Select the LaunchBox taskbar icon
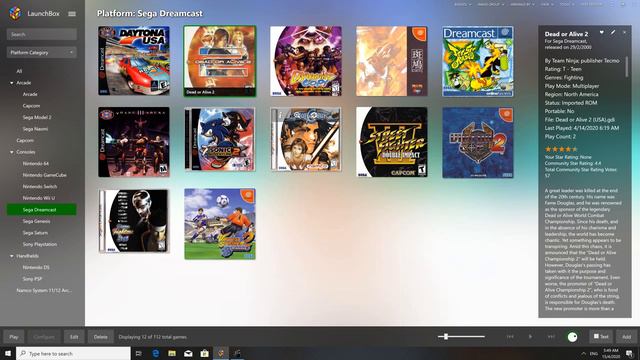 click(221, 353)
